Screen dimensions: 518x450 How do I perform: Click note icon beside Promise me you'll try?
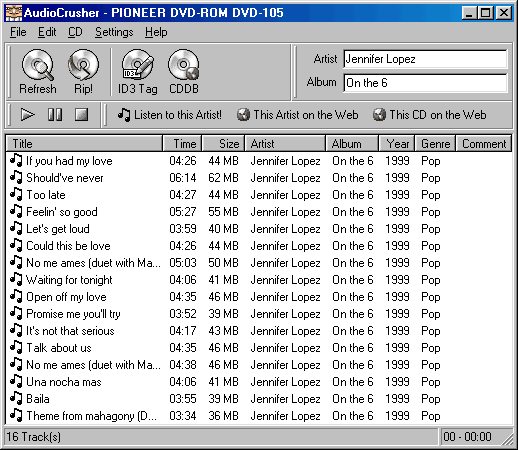16,313
